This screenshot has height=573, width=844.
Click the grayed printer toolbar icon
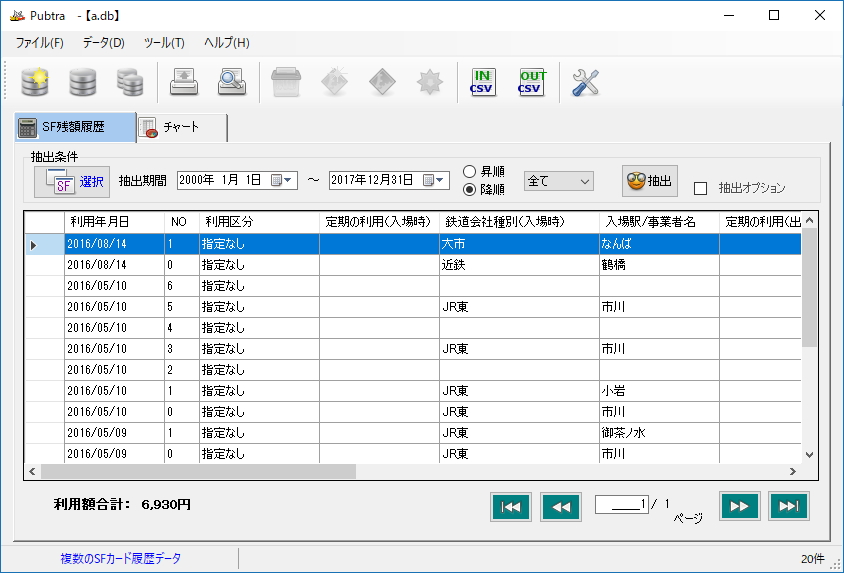point(286,82)
